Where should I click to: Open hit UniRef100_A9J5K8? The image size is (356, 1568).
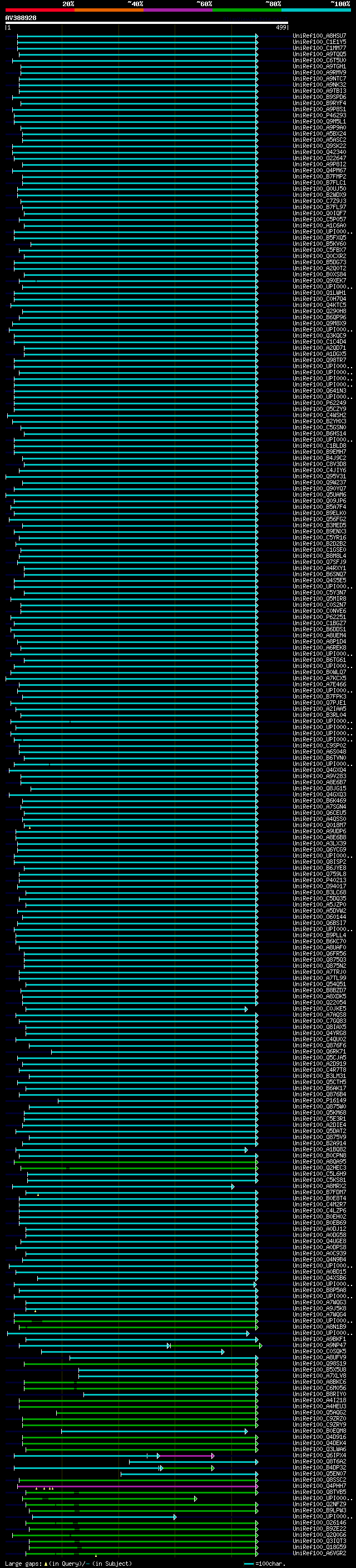[319, 1308]
